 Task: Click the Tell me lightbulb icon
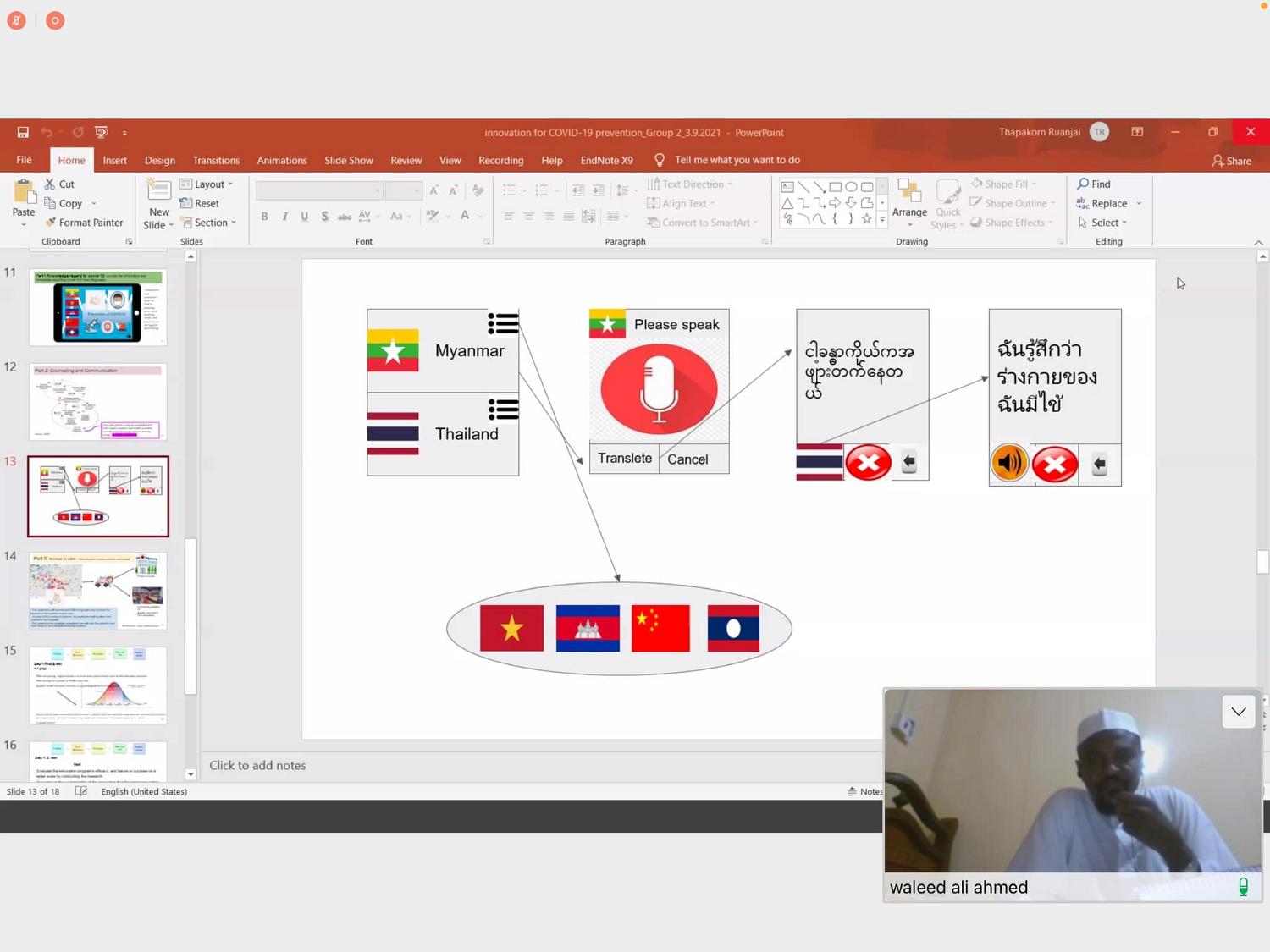660,160
